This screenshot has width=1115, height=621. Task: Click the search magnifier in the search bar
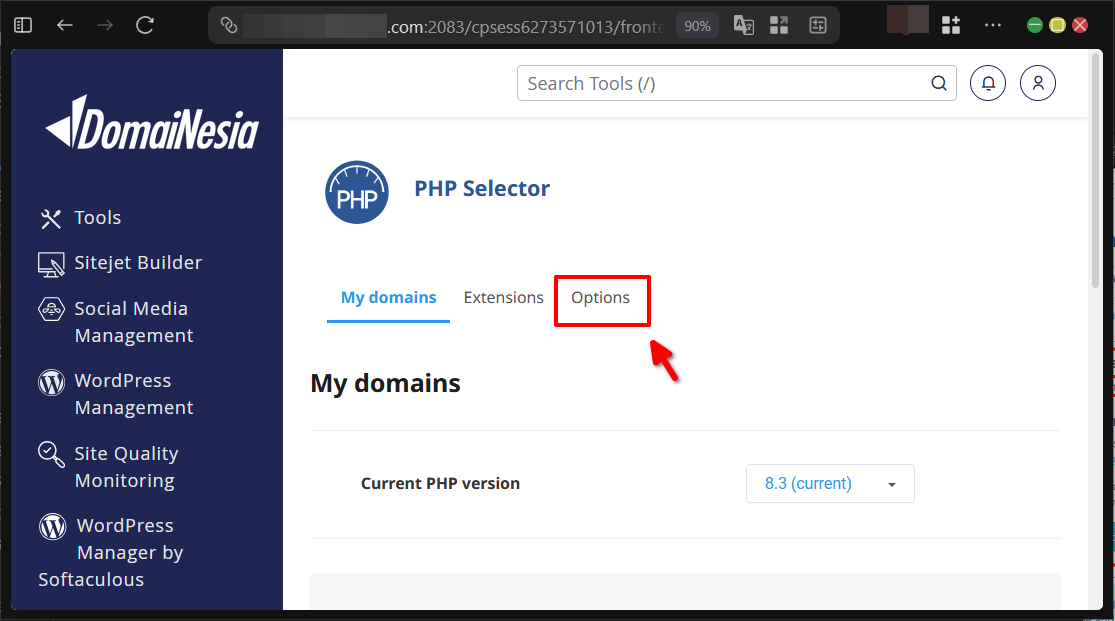(938, 83)
